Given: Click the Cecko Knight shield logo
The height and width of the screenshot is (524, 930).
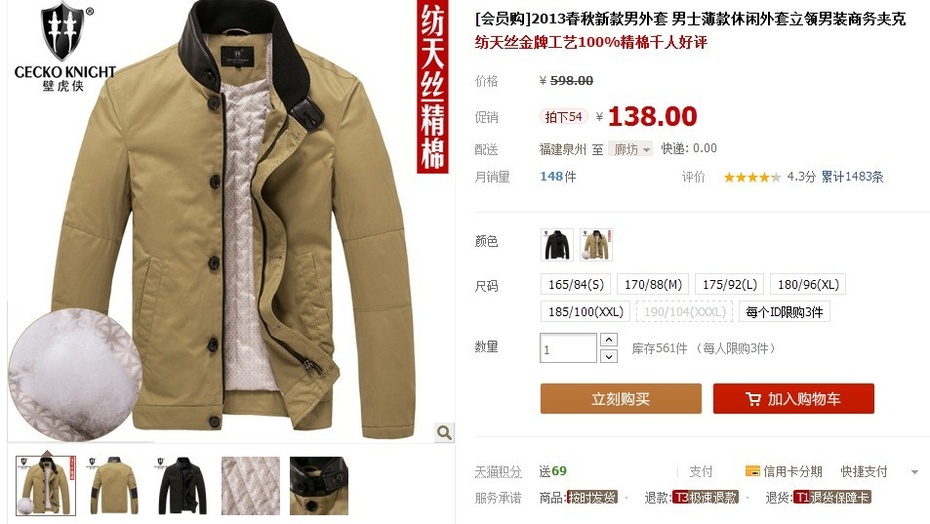Looking at the screenshot, I should coord(63,31).
